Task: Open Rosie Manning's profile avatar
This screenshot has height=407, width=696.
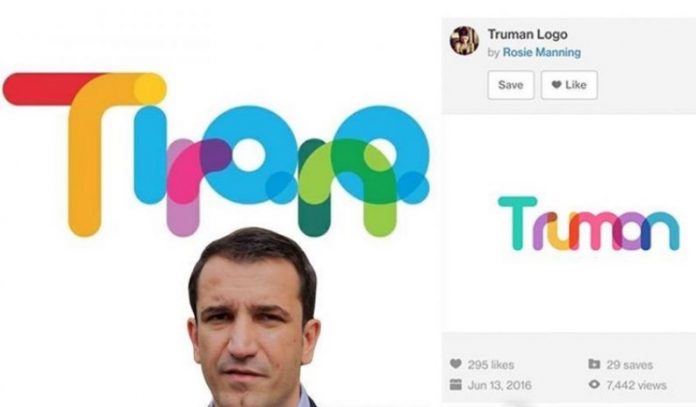Action: pos(464,41)
